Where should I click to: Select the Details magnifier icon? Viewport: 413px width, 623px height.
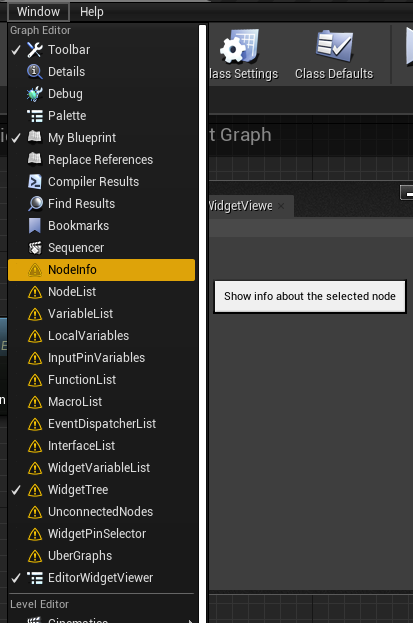(x=35, y=72)
